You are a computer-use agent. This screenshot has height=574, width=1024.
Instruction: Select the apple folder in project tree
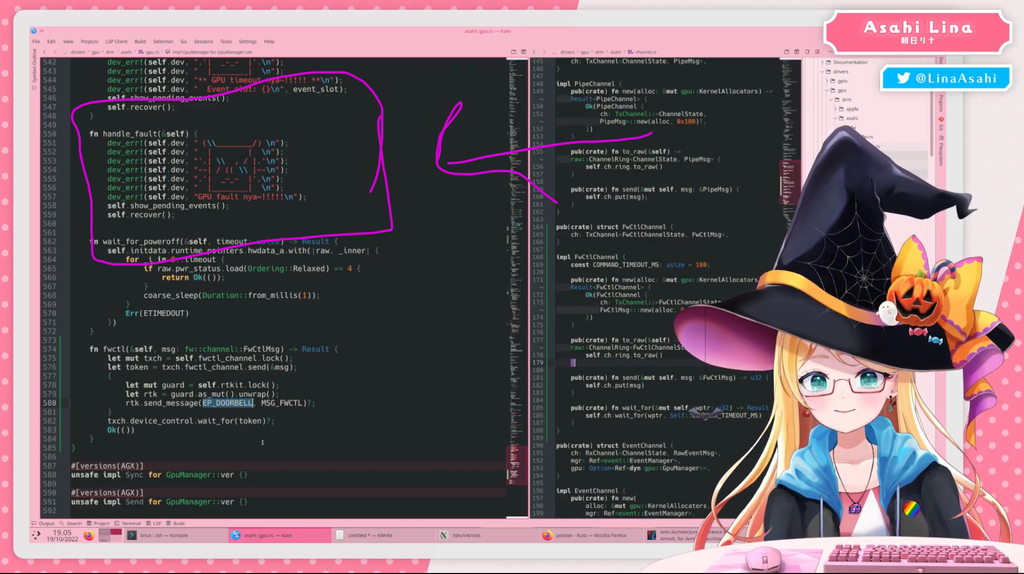(x=851, y=108)
